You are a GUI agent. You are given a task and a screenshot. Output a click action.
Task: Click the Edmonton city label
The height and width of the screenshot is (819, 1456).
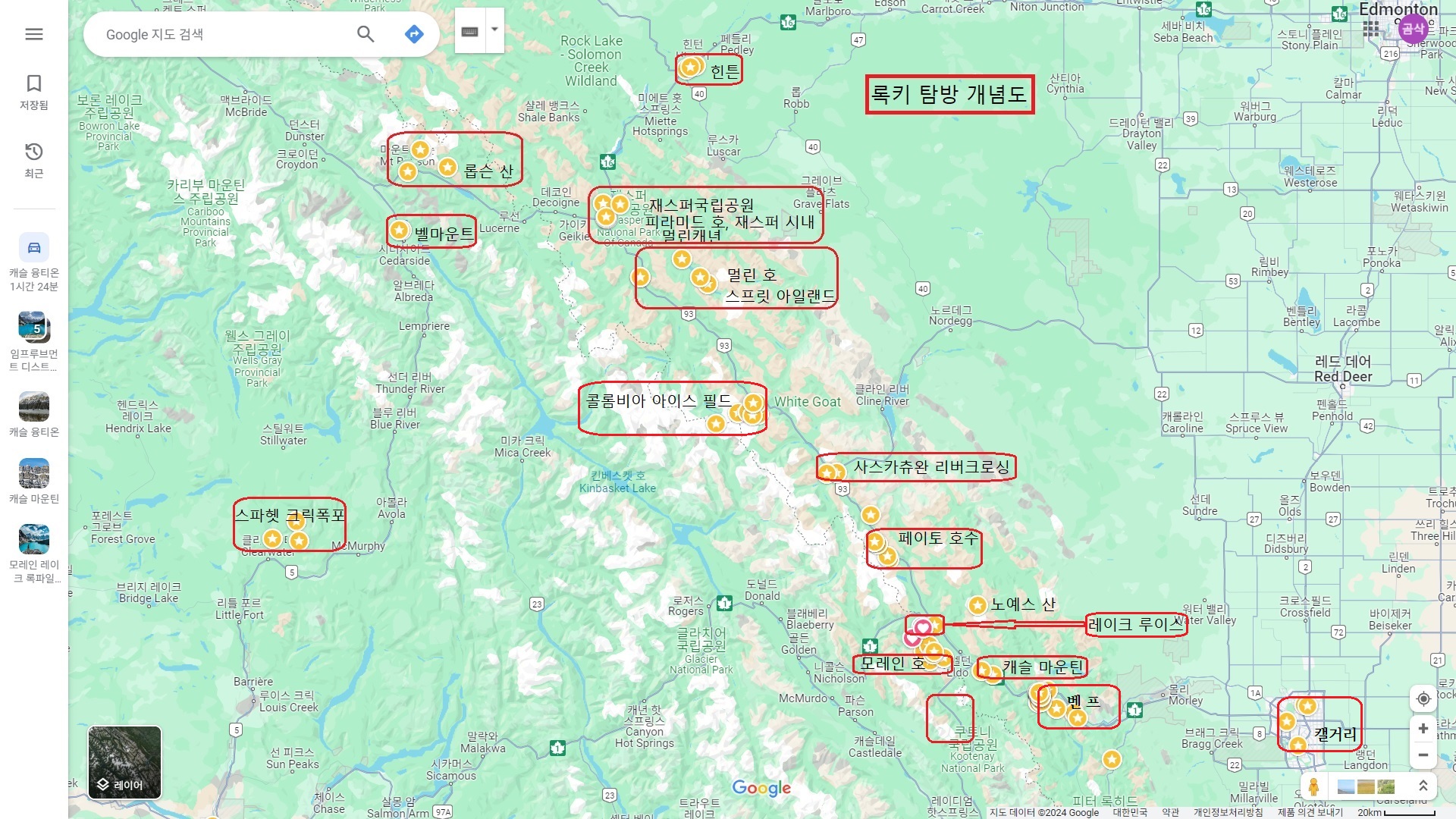(1398, 9)
